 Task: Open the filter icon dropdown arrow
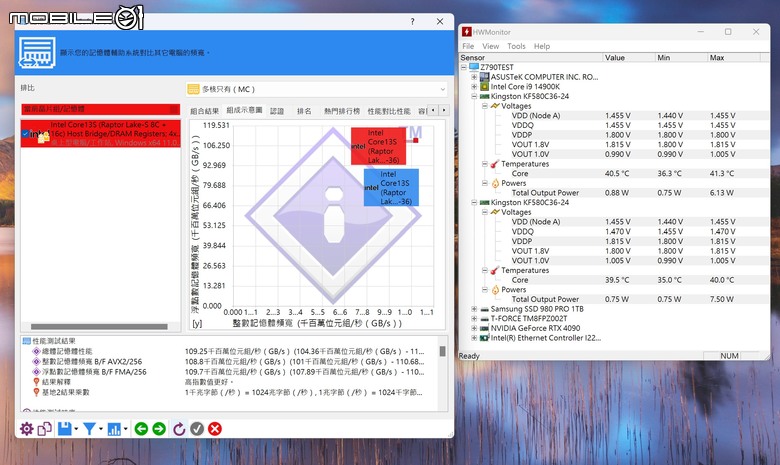tap(101, 429)
